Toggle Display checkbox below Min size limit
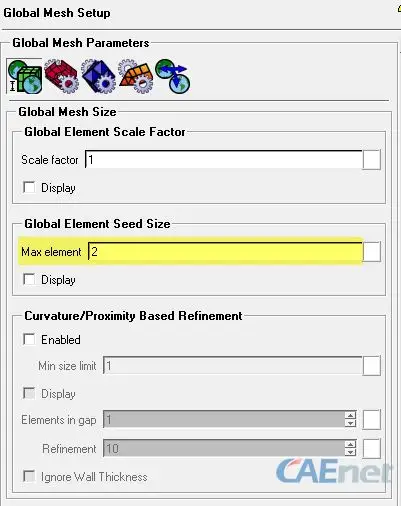This screenshot has height=506, width=401. 29,393
